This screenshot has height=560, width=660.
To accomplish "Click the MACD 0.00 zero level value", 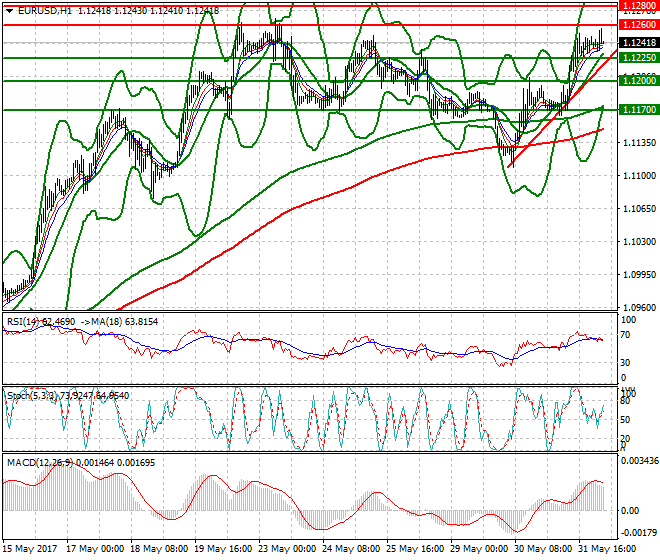I will point(630,511).
